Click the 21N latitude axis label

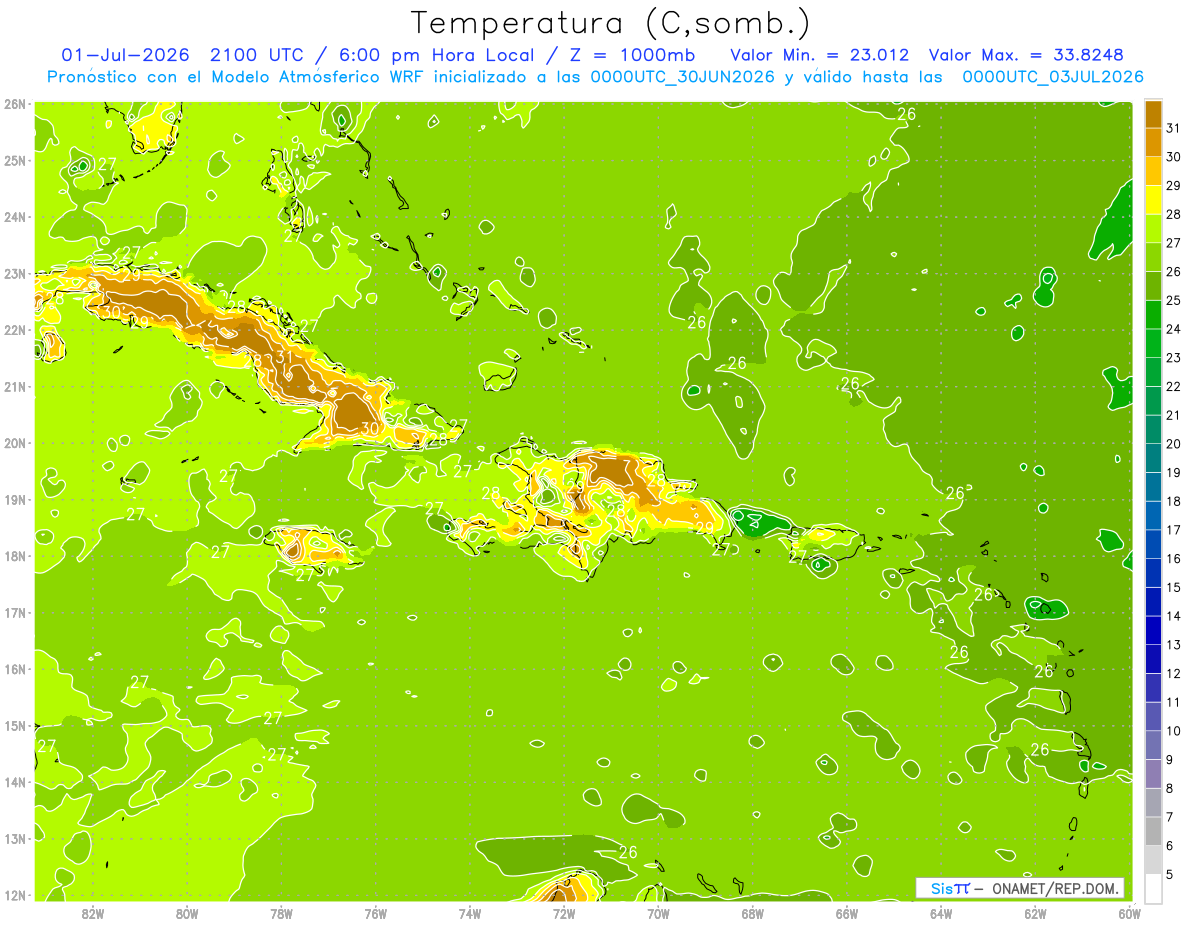click(x=15, y=387)
